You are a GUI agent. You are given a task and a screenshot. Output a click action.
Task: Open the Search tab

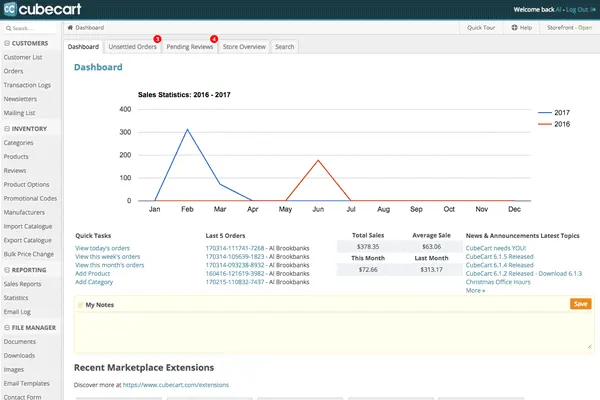pyautogui.click(x=284, y=46)
